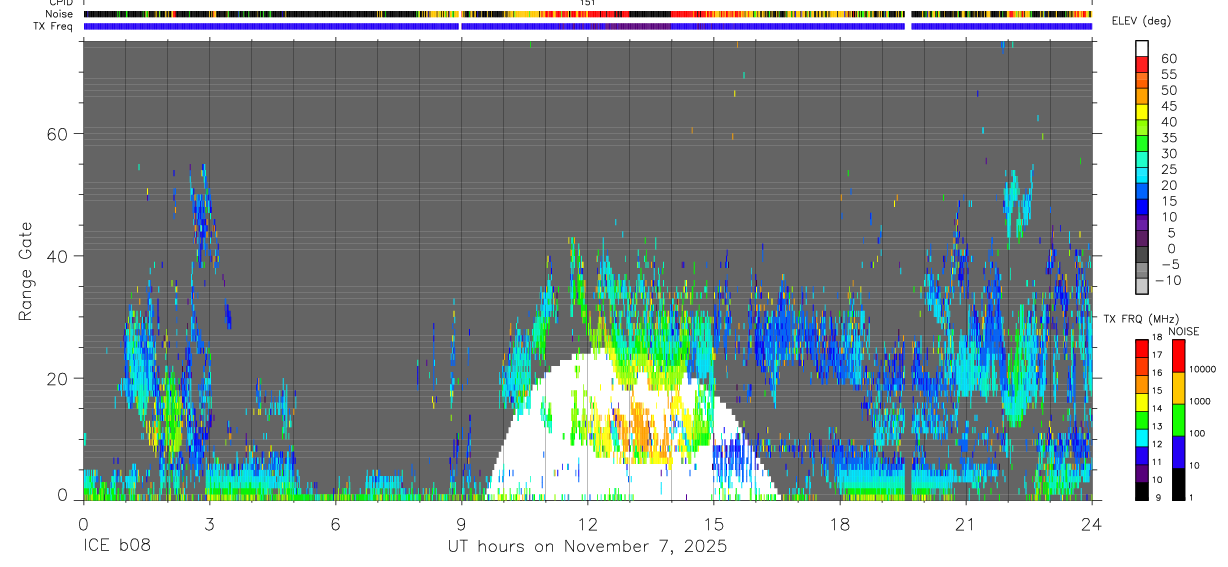Click the −10 label on ELEV colorbar
Screen dimensions: 1228x567
click(x=1166, y=281)
